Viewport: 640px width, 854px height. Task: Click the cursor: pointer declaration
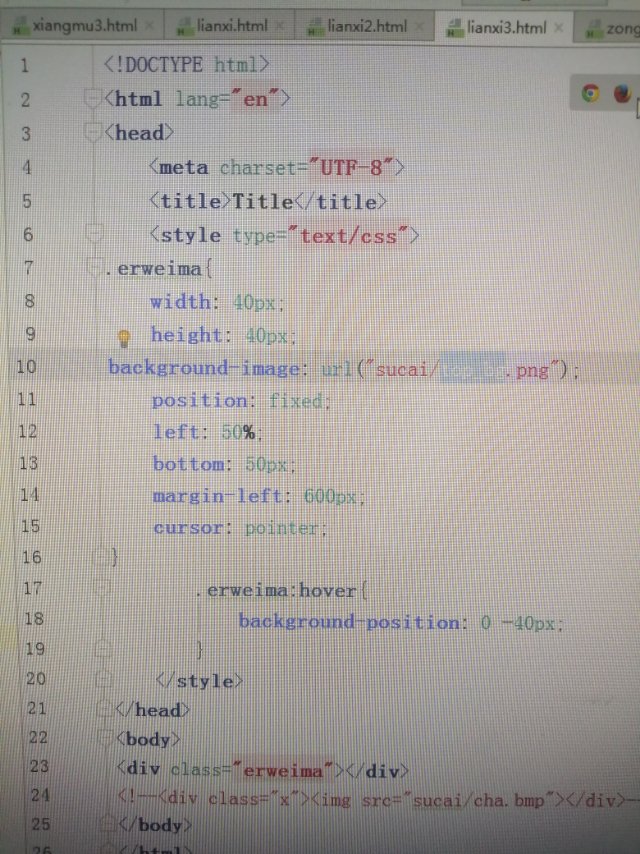pyautogui.click(x=240, y=528)
